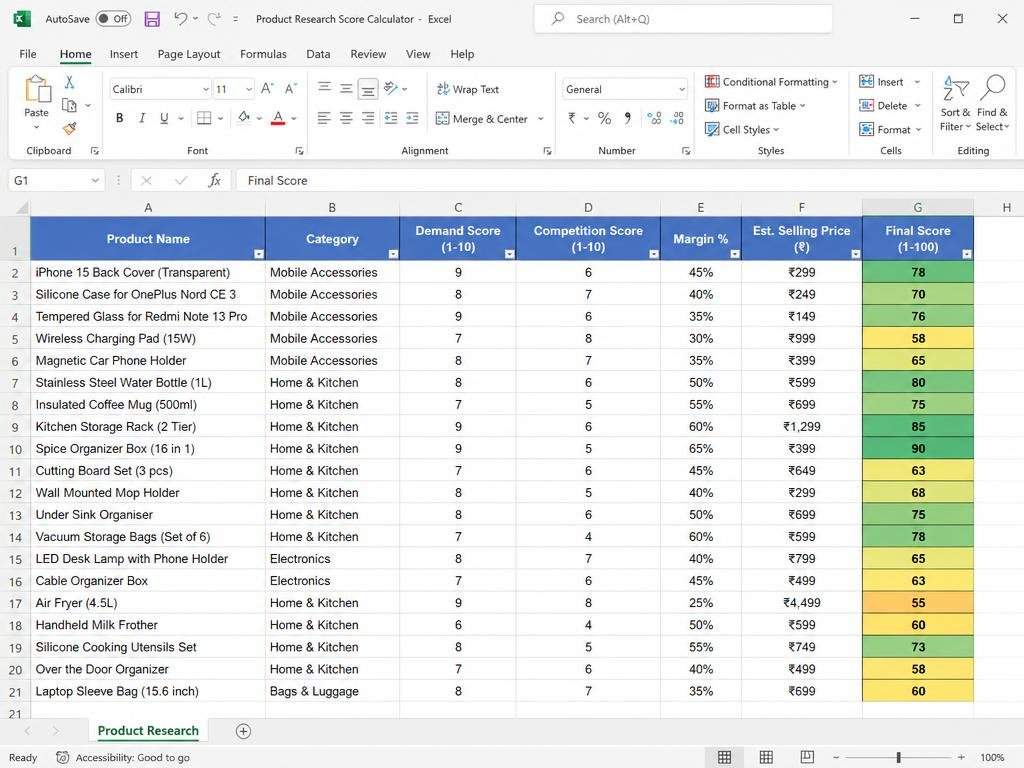The width and height of the screenshot is (1024, 768).
Task: Click the Insert Function fx icon
Action: point(214,180)
